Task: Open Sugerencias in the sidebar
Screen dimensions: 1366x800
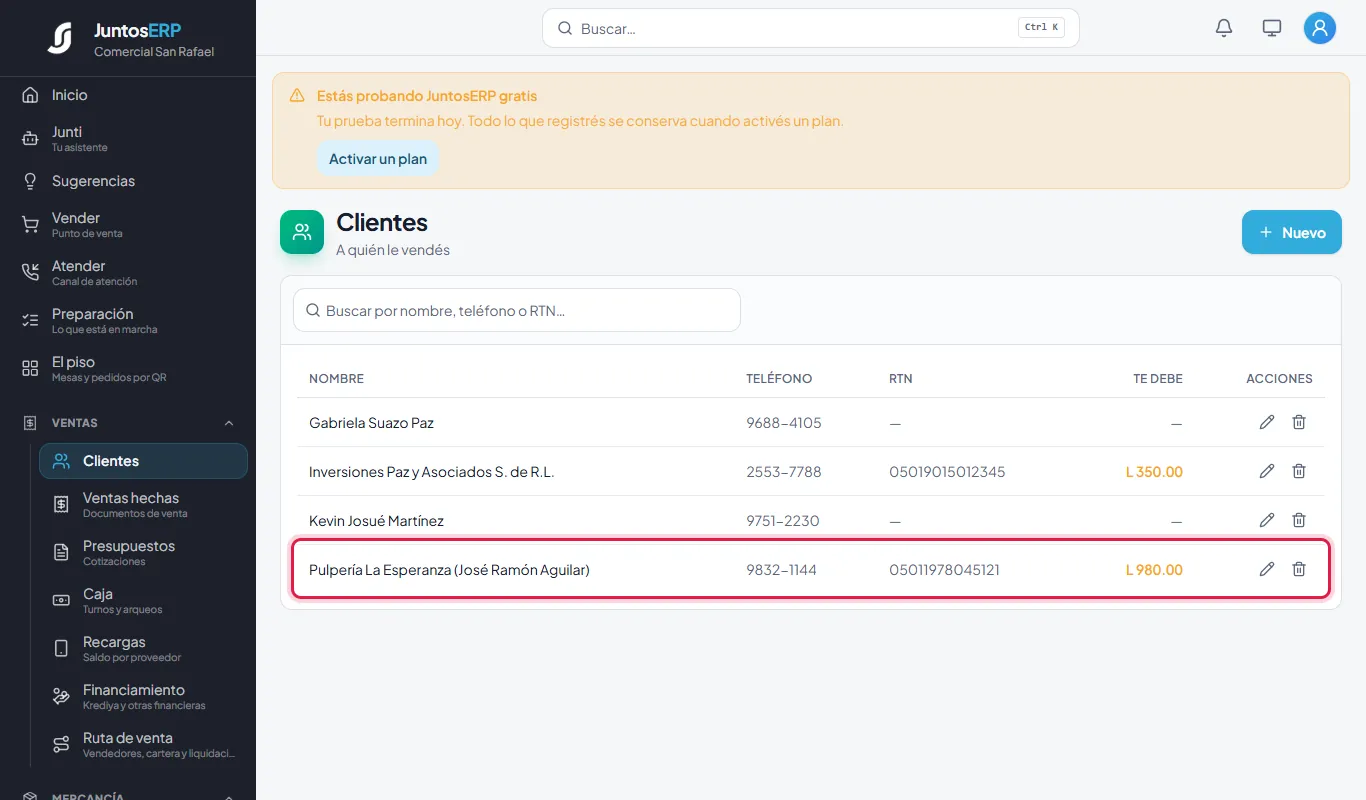Action: [128, 181]
